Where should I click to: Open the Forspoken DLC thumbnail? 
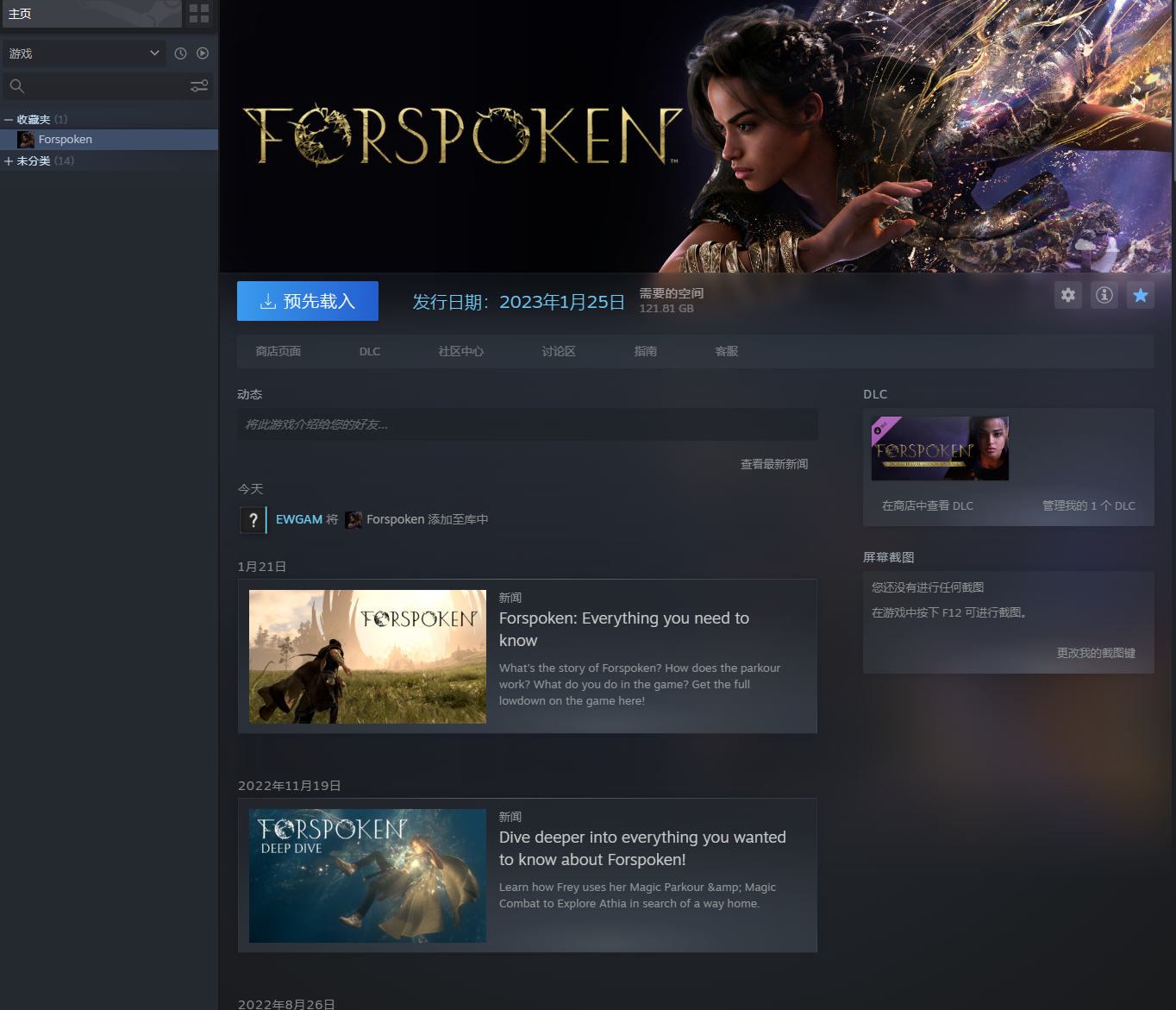click(940, 449)
